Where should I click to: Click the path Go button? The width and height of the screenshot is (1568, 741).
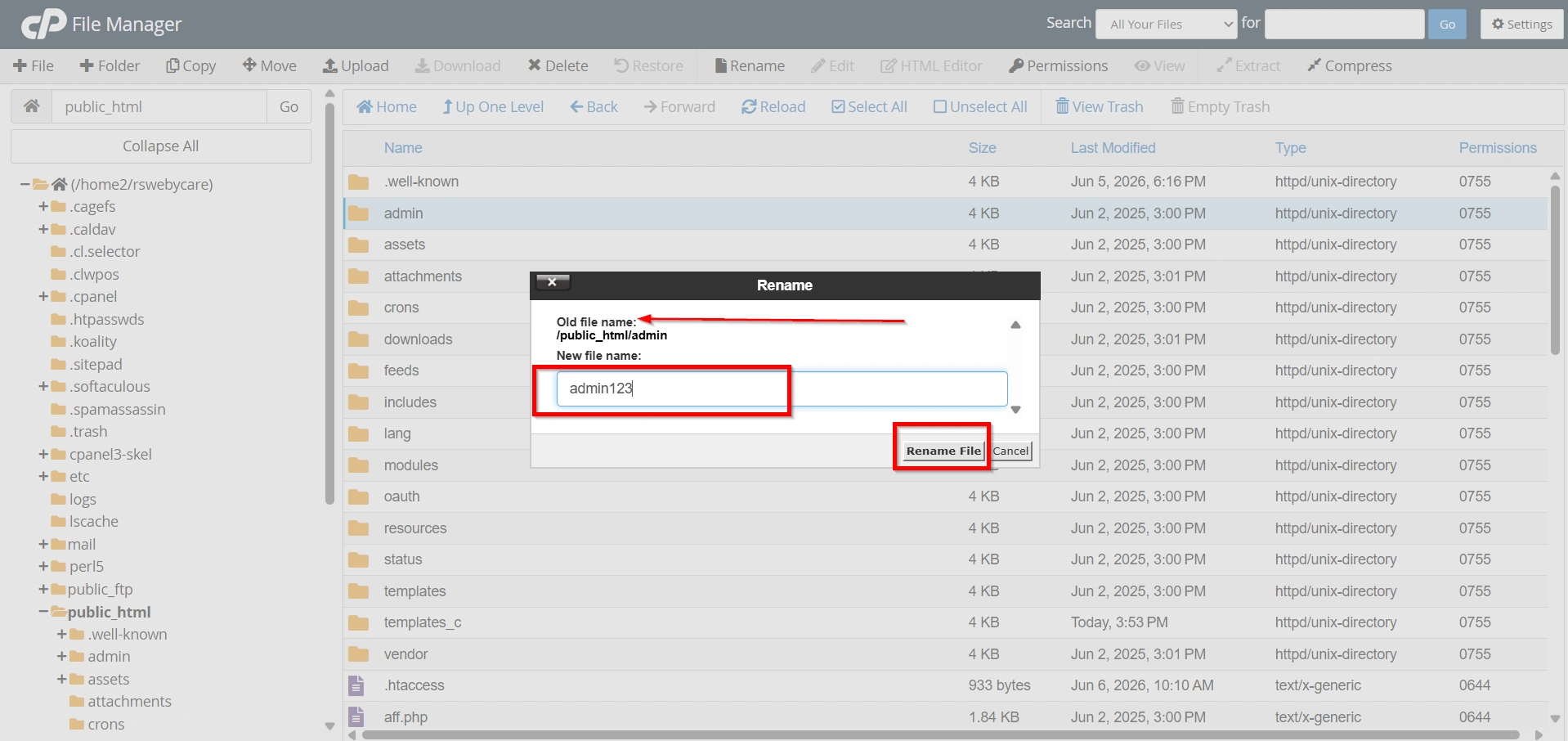pyautogui.click(x=289, y=106)
